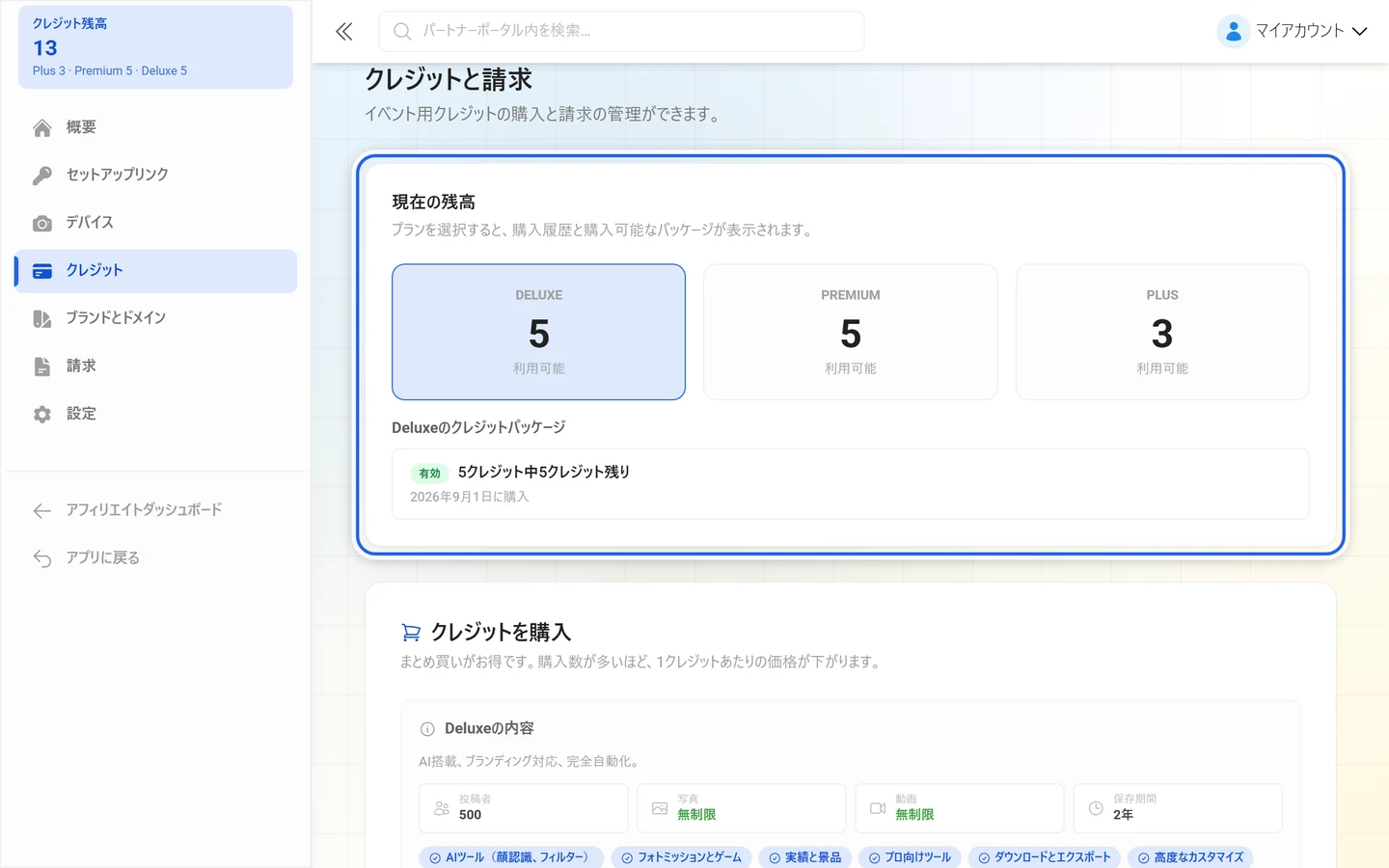Screen dimensions: 1389x868
Task: Click the info icon next to Deluxeの内容
Action: (x=427, y=729)
